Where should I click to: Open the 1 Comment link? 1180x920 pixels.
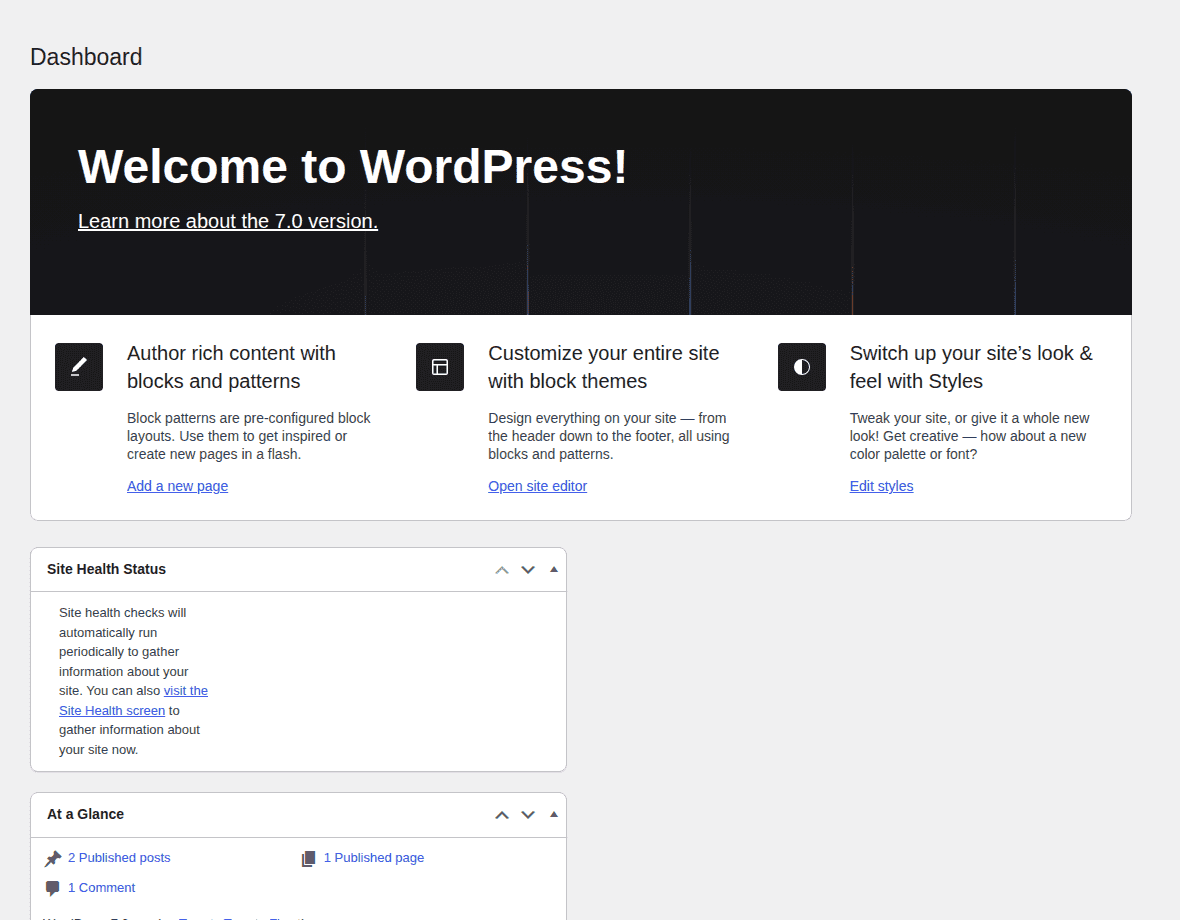point(102,888)
